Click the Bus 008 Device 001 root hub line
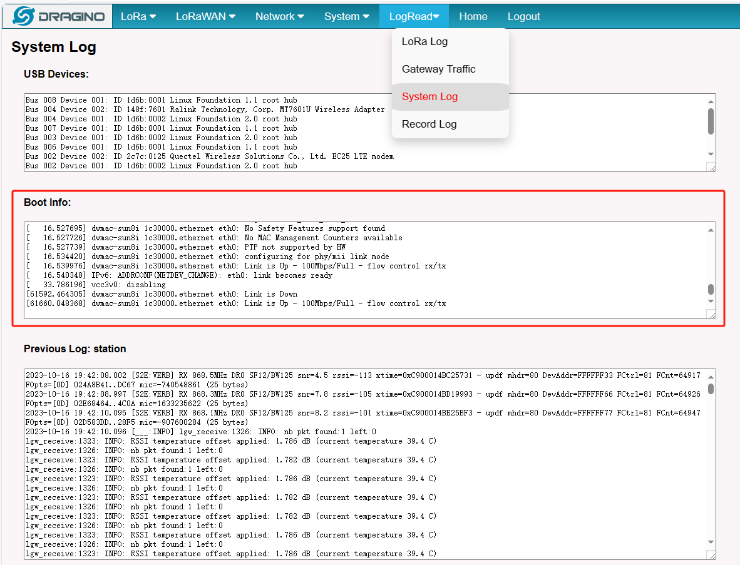The image size is (740, 565). pyautogui.click(x=161, y=100)
